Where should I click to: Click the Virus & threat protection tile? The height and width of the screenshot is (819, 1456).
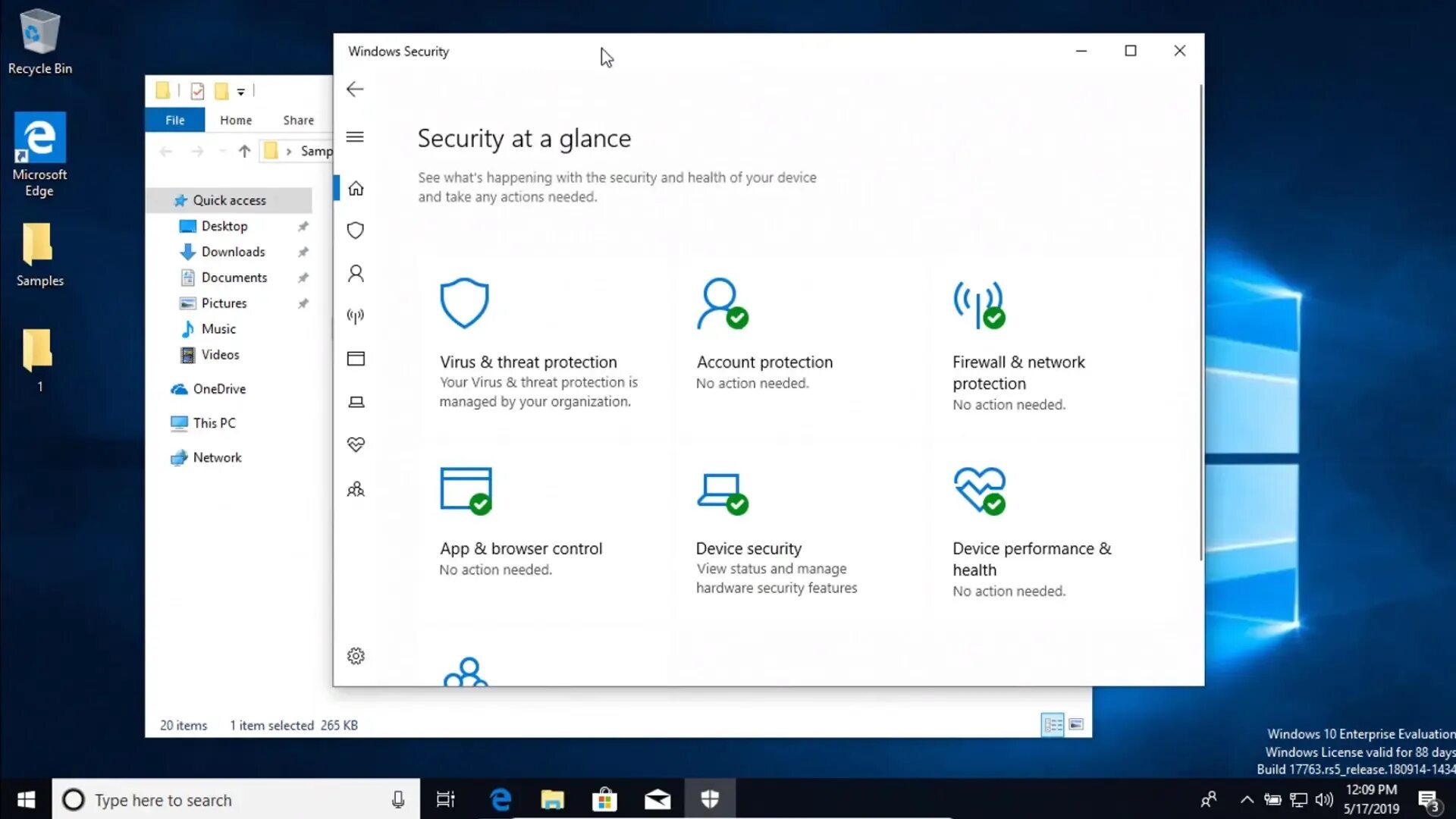coord(529,362)
